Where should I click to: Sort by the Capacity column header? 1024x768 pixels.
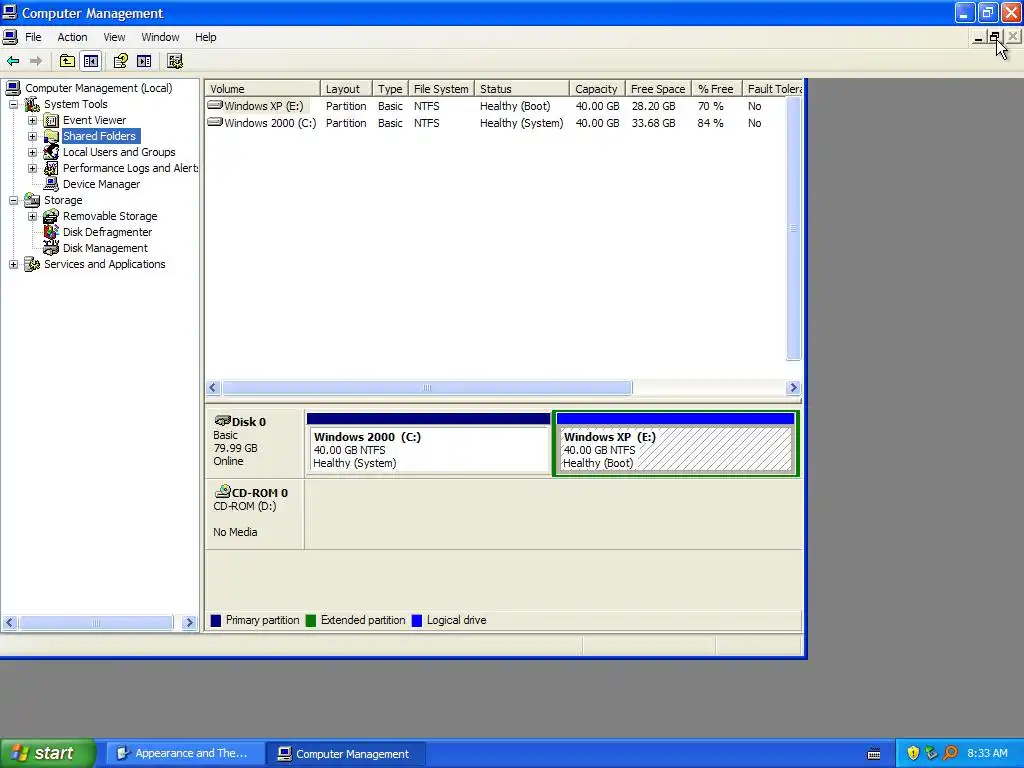pyautogui.click(x=597, y=89)
